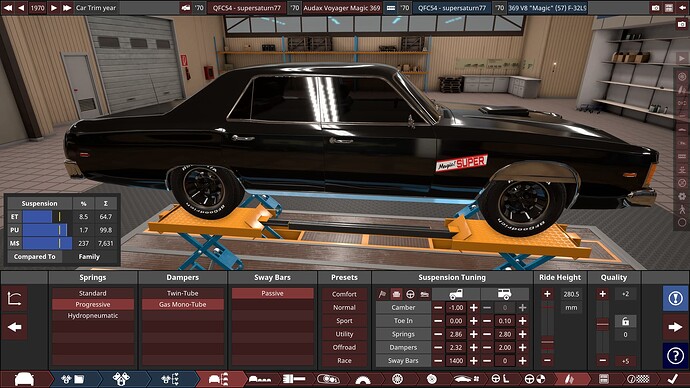Open the car model tab icon
Image resolution: width=690 pixels, height=388 pixels.
(x=24, y=379)
